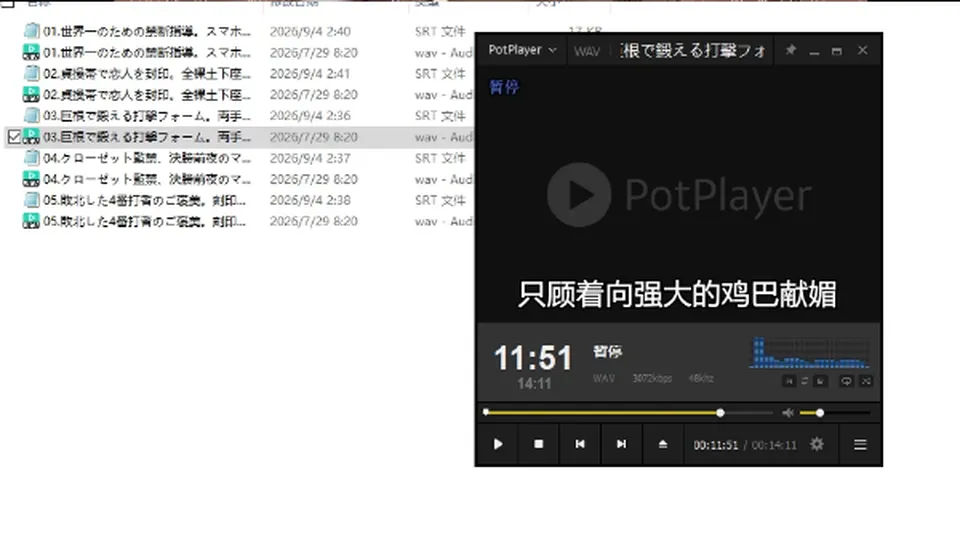Select the 01 SRT subtitle file name
Image resolution: width=960 pixels, height=547 pixels.
147,31
